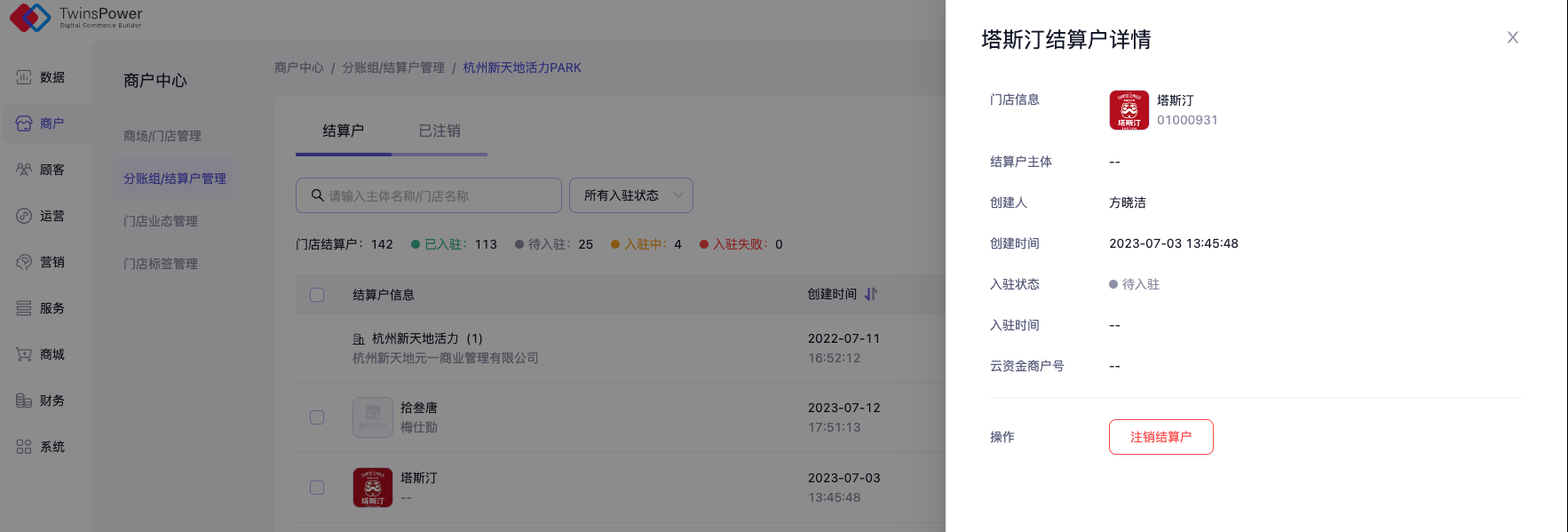Close the 塔斯汀结算户详情 panel

[x=1513, y=37]
